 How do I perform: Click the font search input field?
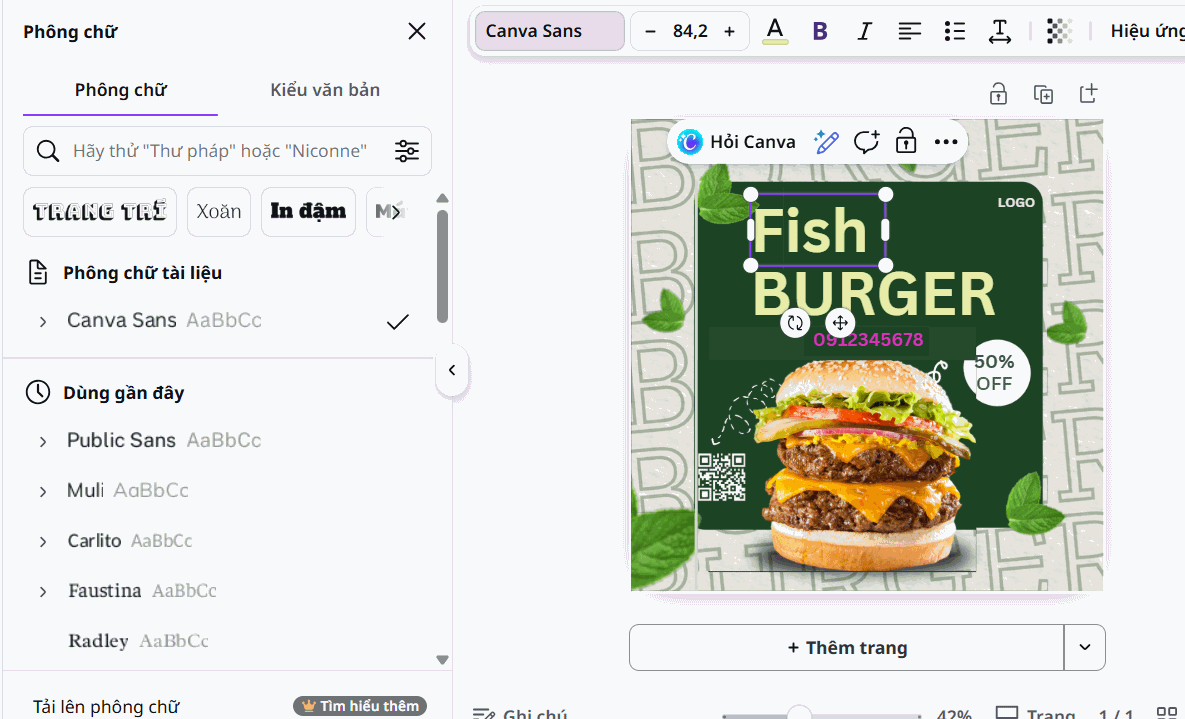[220, 151]
